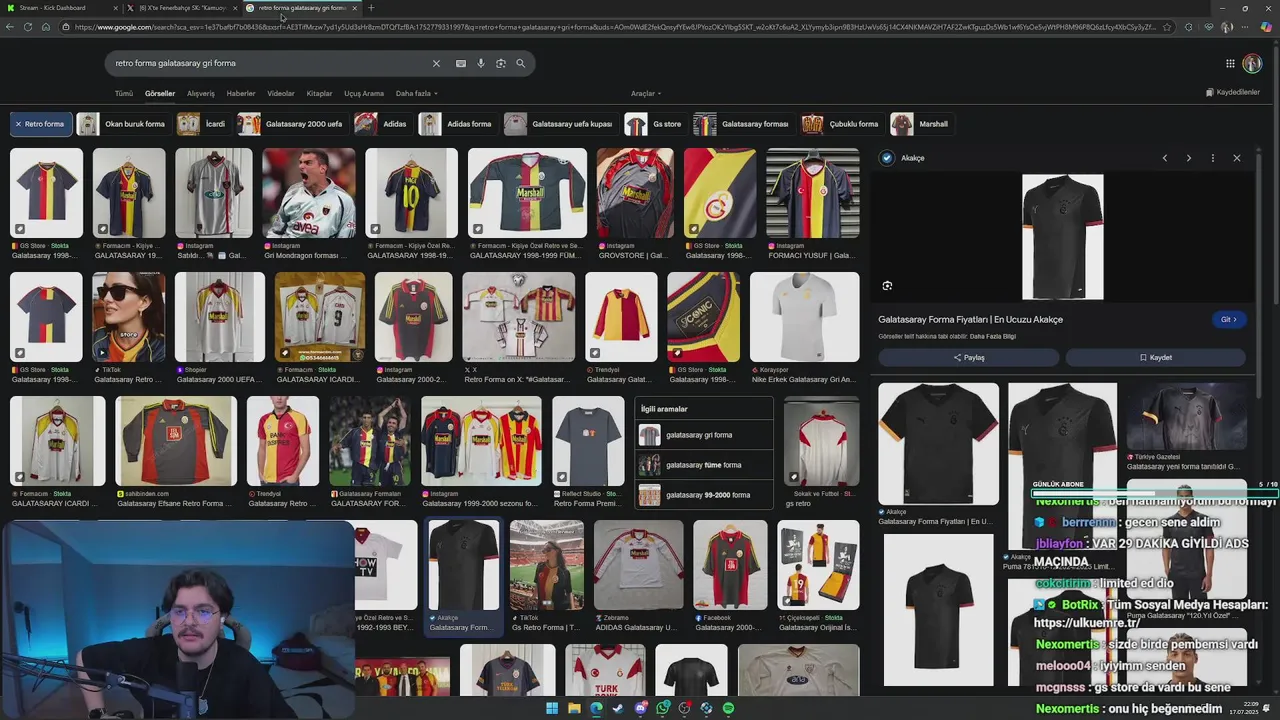Switch to Stream - Kick Dashboard browser tab
Viewport: 1280px width, 720px height.
[x=60, y=8]
